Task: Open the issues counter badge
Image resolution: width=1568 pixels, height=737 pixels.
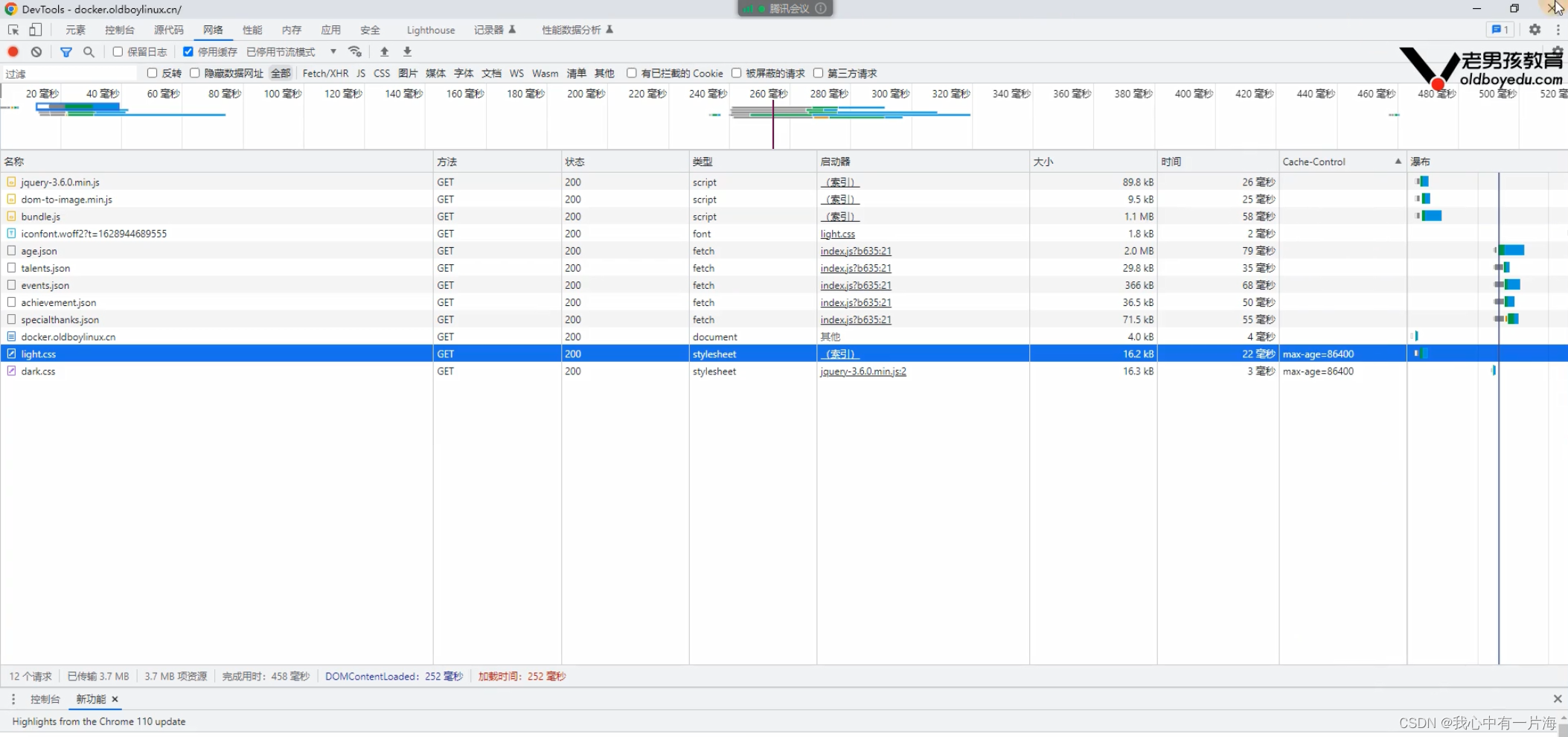Action: 1500,30
